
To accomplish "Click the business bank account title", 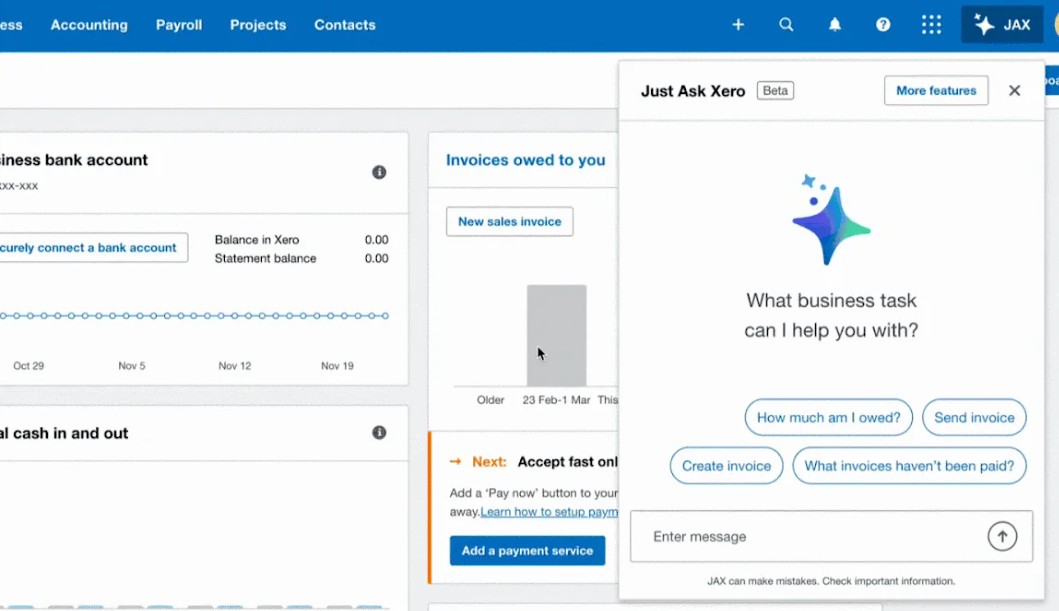I will (x=74, y=160).
